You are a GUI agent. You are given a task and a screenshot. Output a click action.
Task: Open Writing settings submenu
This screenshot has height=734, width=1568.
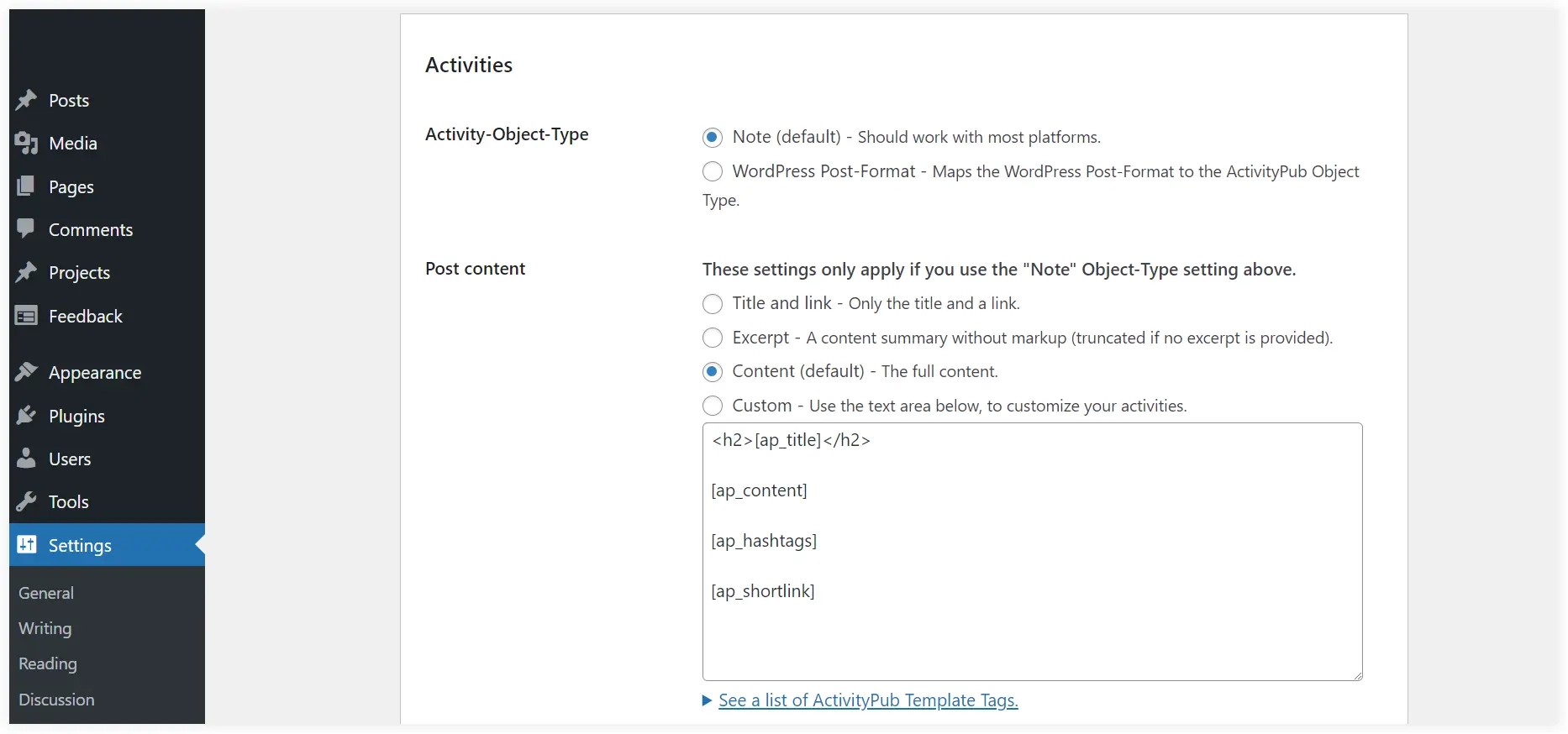coord(45,628)
